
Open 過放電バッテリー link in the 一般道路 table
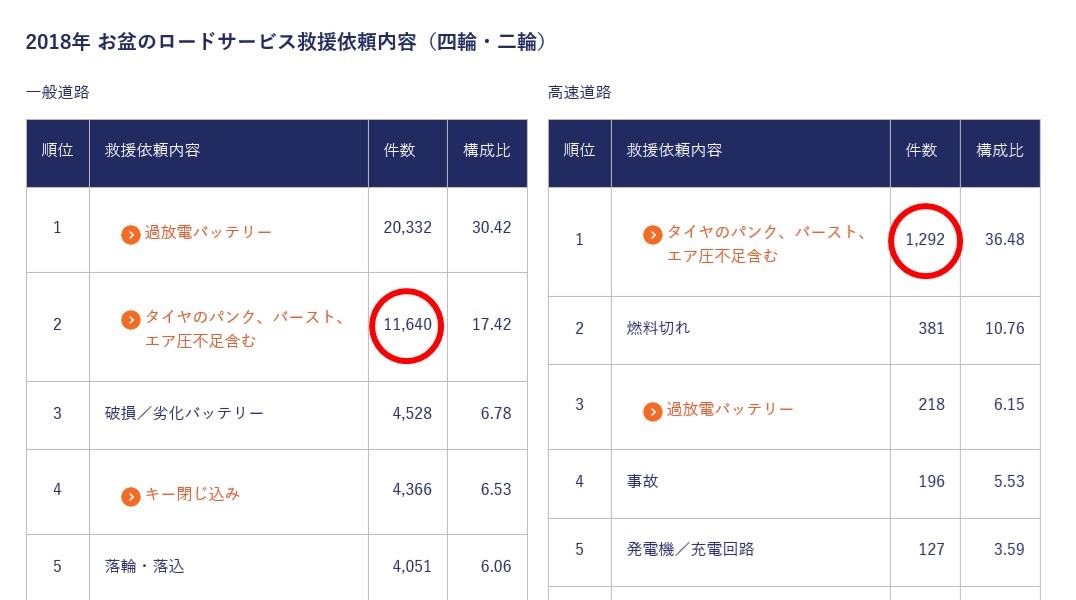point(208,233)
